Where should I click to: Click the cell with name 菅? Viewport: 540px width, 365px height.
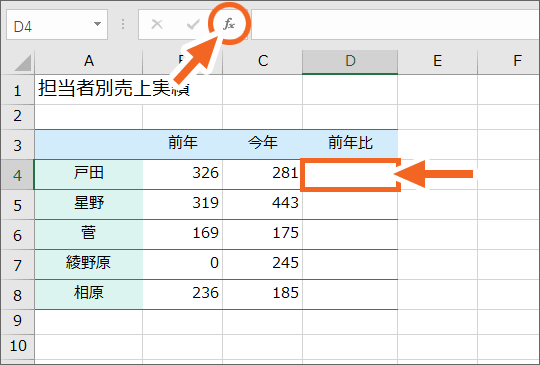tap(89, 234)
